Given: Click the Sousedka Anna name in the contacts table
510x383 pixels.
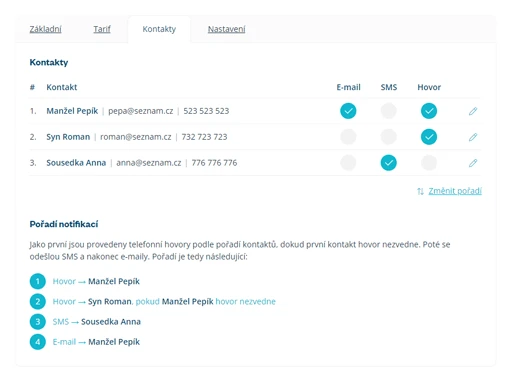Looking at the screenshot, I should coord(76,163).
